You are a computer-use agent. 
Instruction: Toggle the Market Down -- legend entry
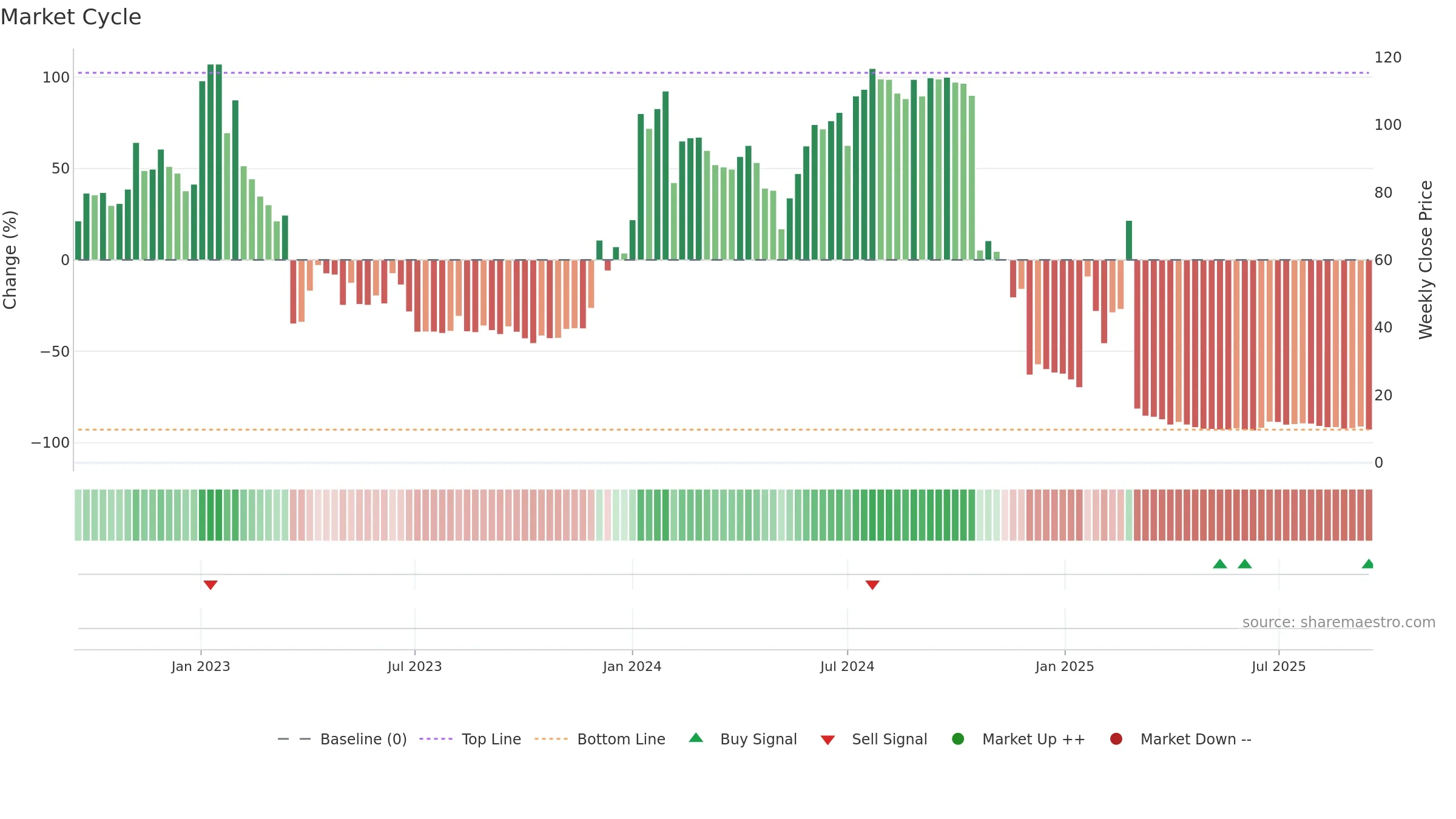[1181, 739]
